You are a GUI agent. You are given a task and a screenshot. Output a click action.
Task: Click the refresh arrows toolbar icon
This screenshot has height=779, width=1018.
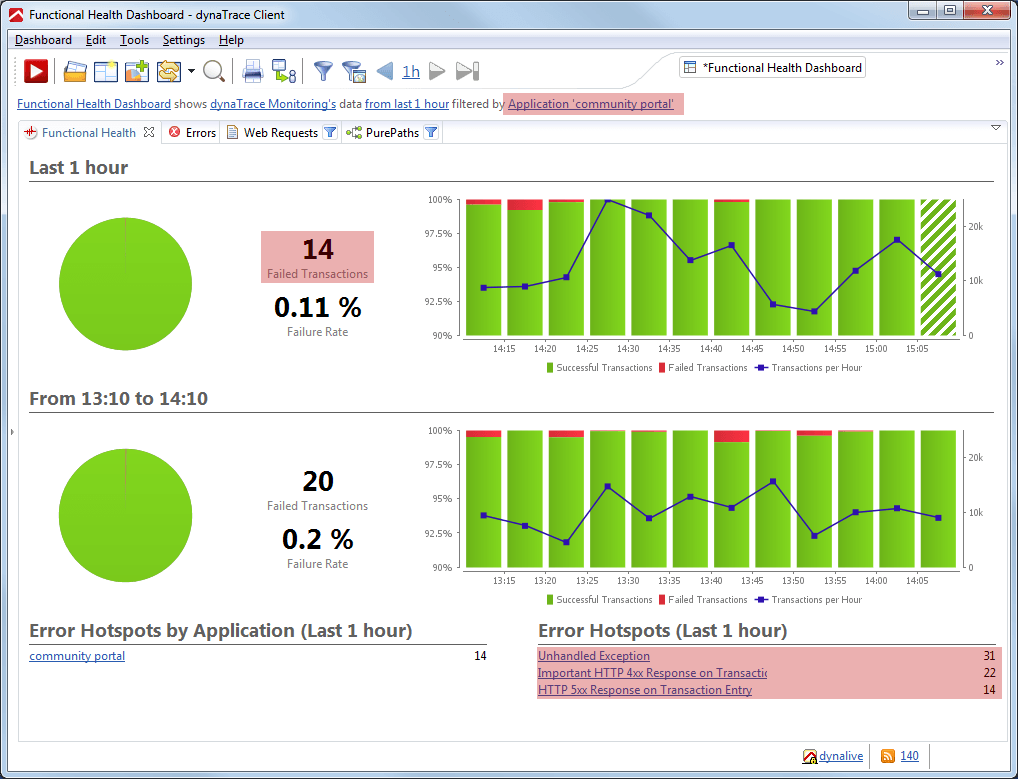169,71
